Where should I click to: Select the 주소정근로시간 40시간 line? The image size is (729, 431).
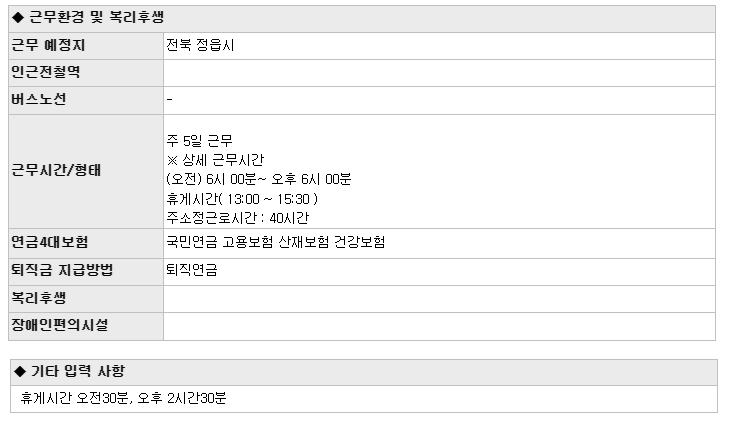pyautogui.click(x=238, y=218)
